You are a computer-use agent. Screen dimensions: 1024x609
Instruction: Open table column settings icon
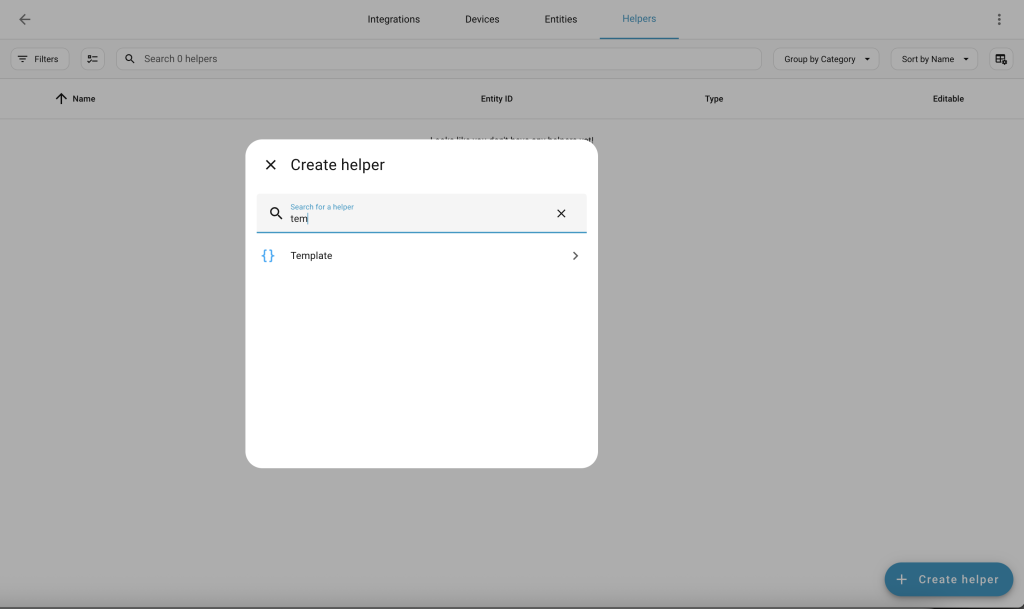pos(1000,59)
